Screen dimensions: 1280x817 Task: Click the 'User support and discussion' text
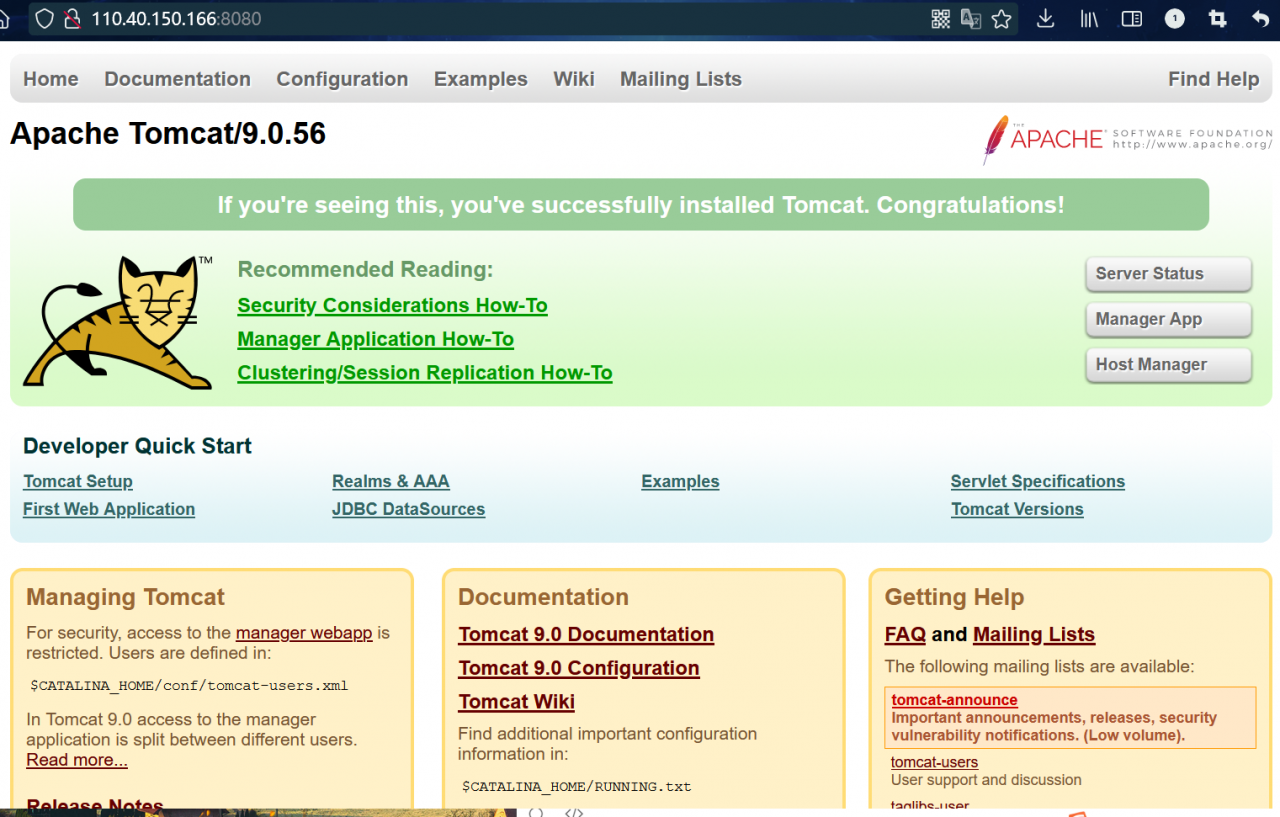pyautogui.click(x=986, y=780)
